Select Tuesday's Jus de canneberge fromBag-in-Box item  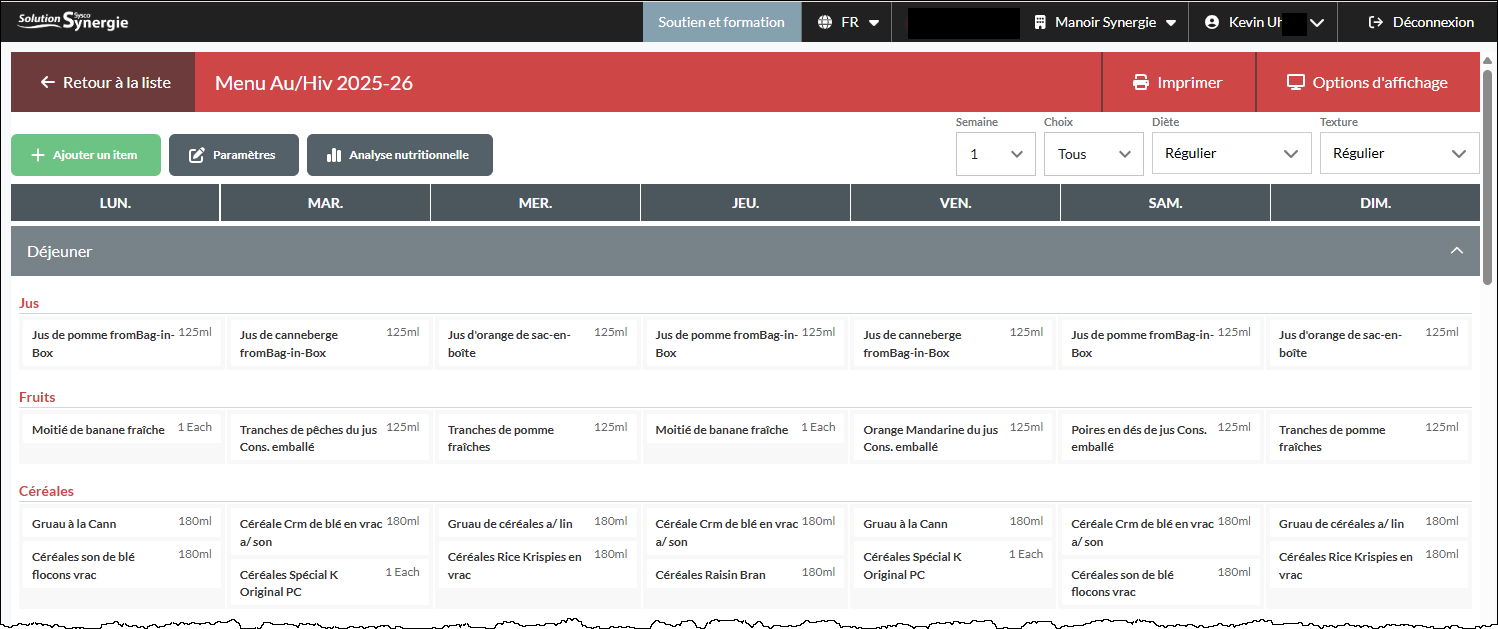click(329, 343)
